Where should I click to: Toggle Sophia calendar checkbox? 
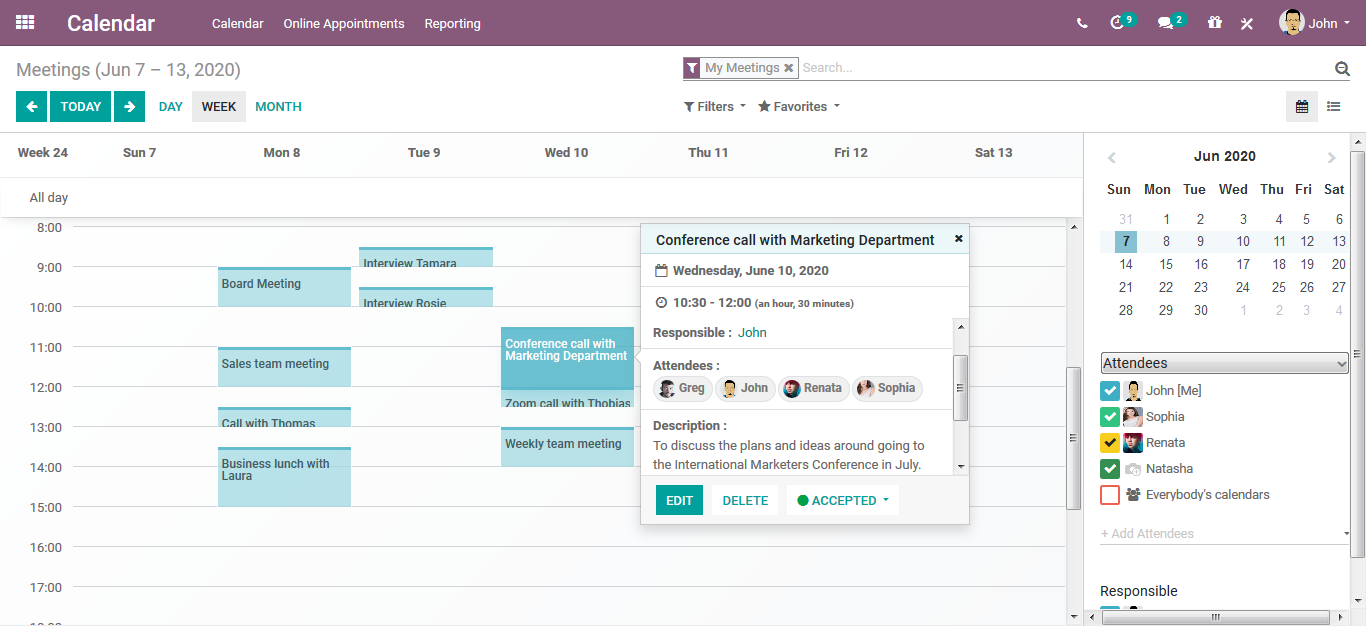point(1110,416)
